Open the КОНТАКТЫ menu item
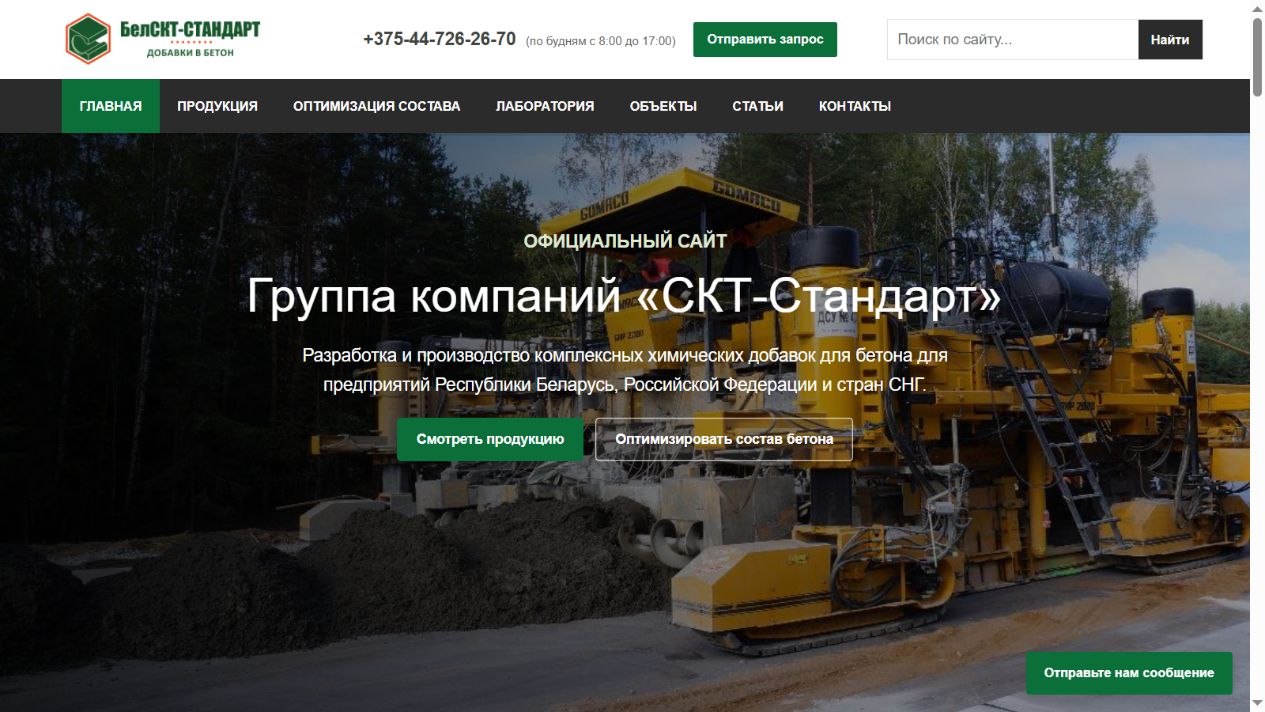 click(x=855, y=106)
